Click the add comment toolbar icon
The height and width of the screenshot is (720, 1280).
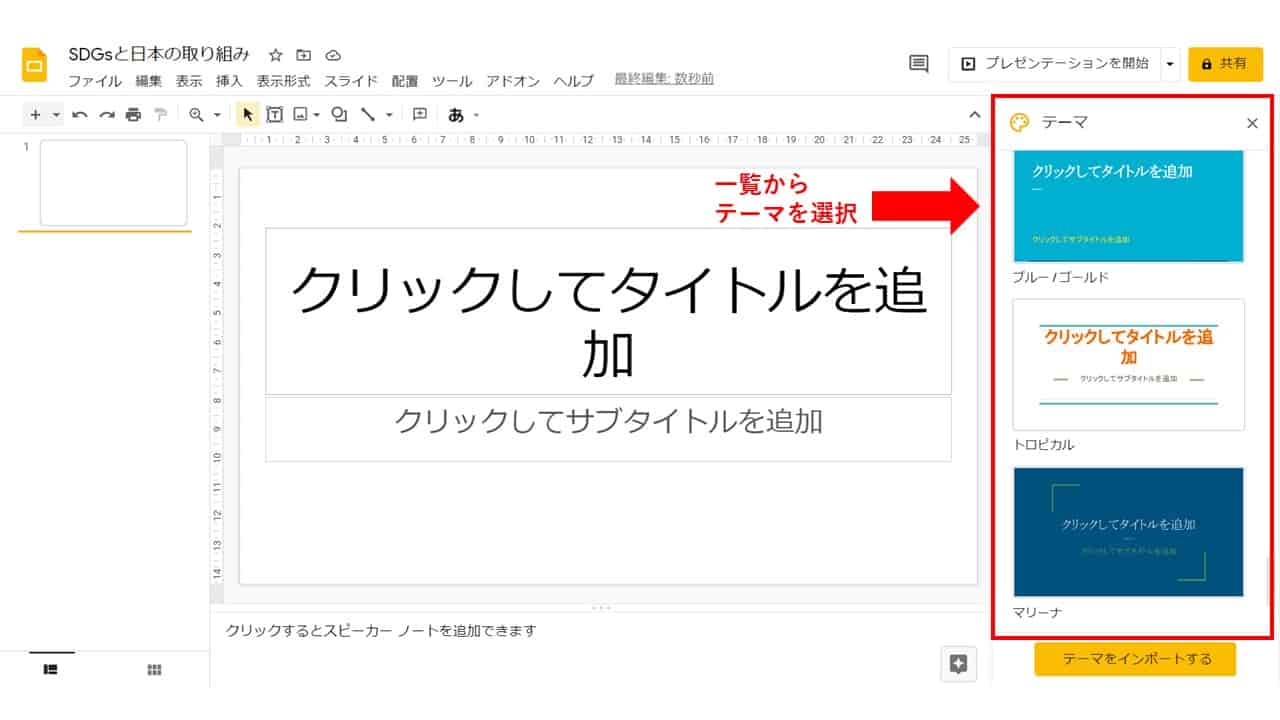point(420,115)
